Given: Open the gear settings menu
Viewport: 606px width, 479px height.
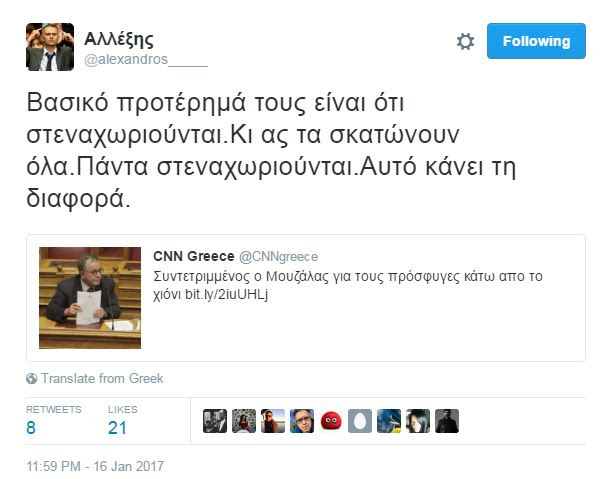Looking at the screenshot, I should [x=465, y=41].
